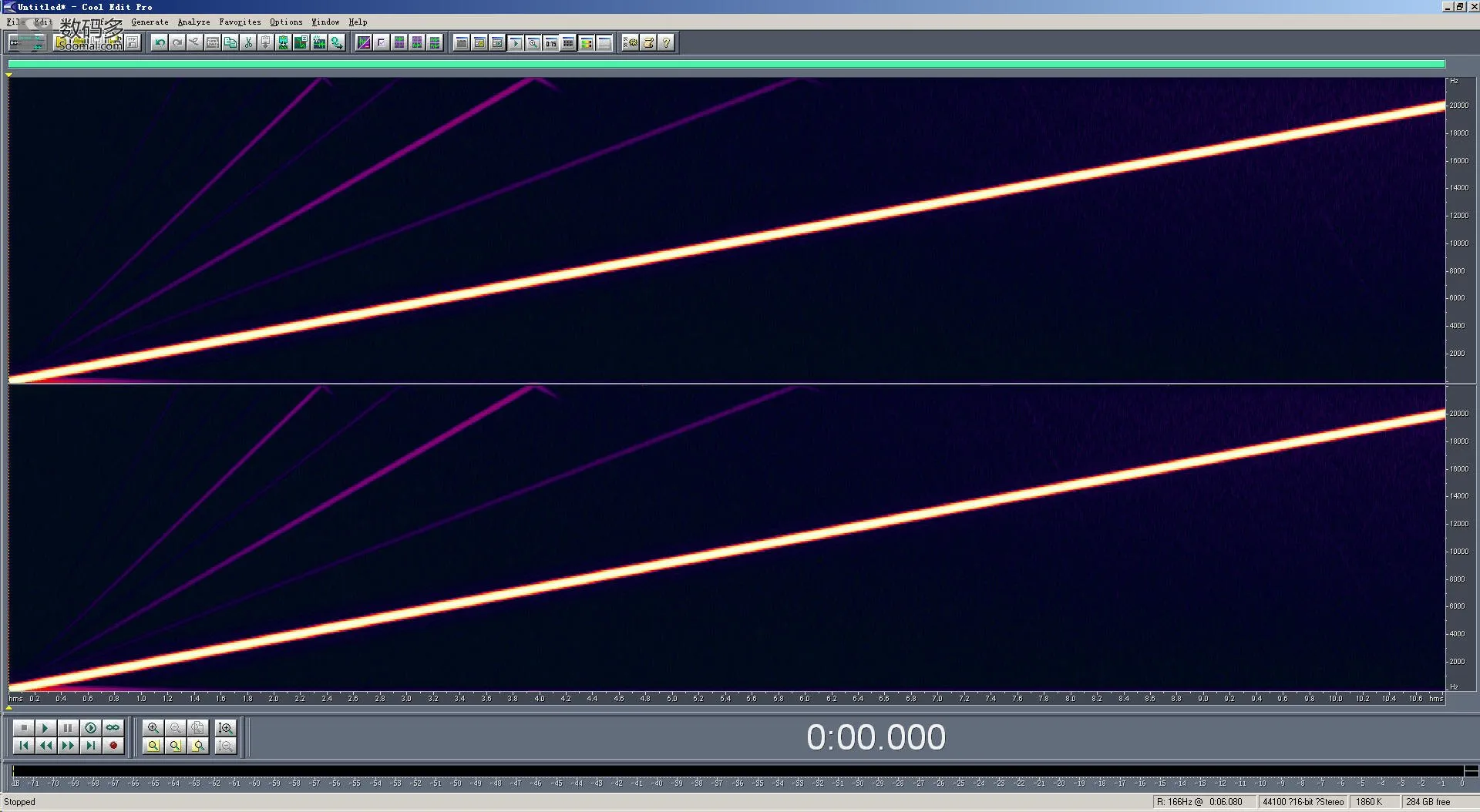
Task: Click the level meter bar above the dB scale
Action: [738, 771]
